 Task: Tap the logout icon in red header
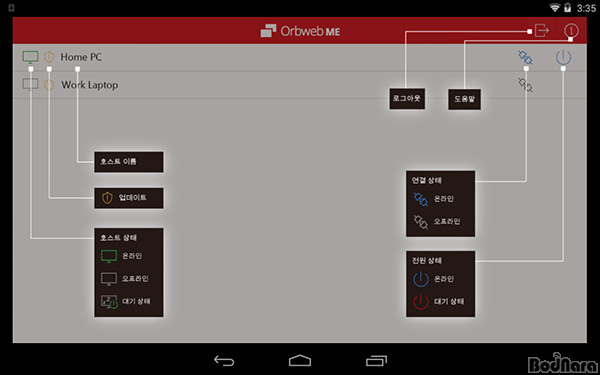pyautogui.click(x=542, y=30)
